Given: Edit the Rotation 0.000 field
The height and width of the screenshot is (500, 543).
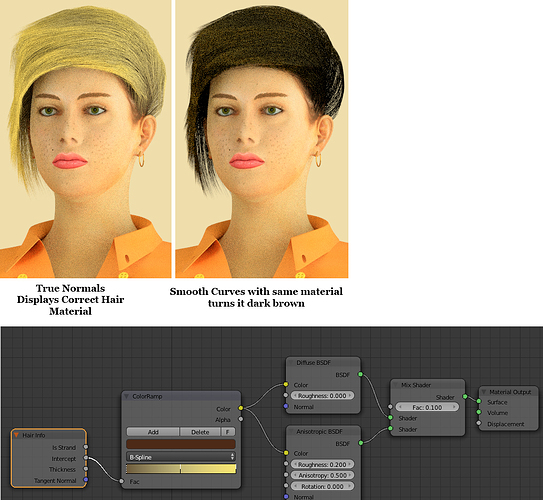Looking at the screenshot, I should pos(322,486).
